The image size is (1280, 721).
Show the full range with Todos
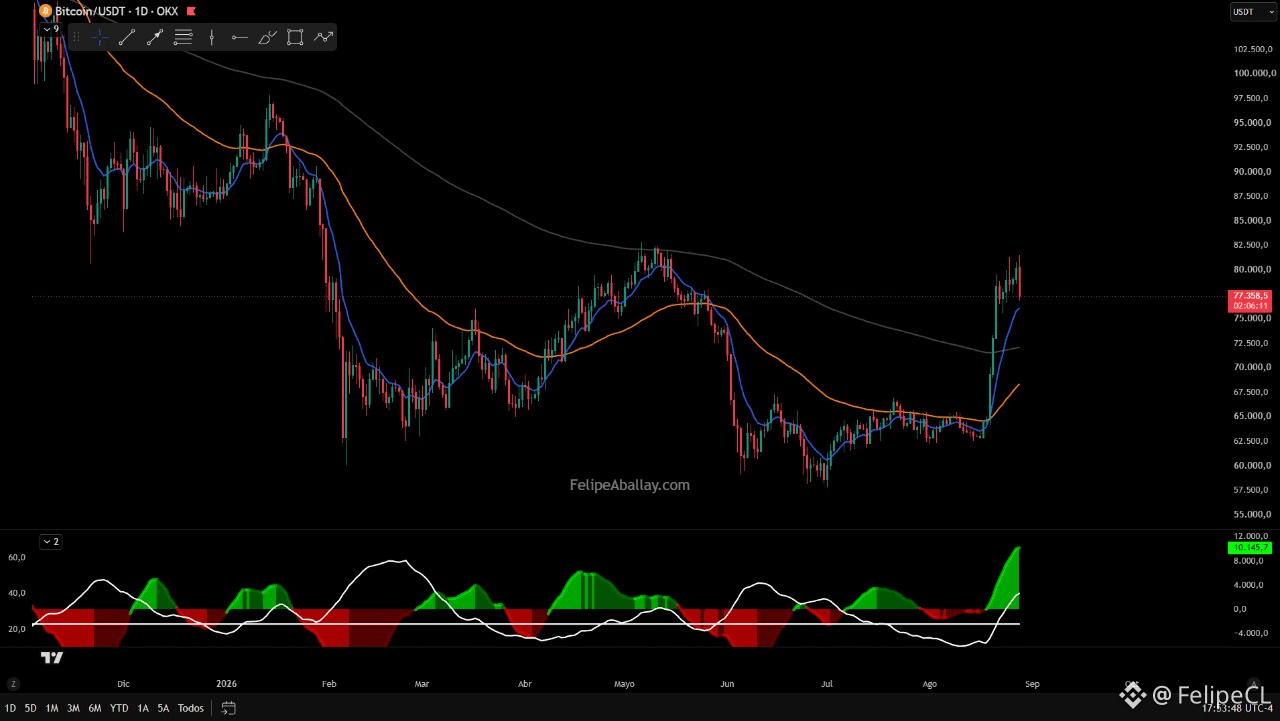coord(190,708)
